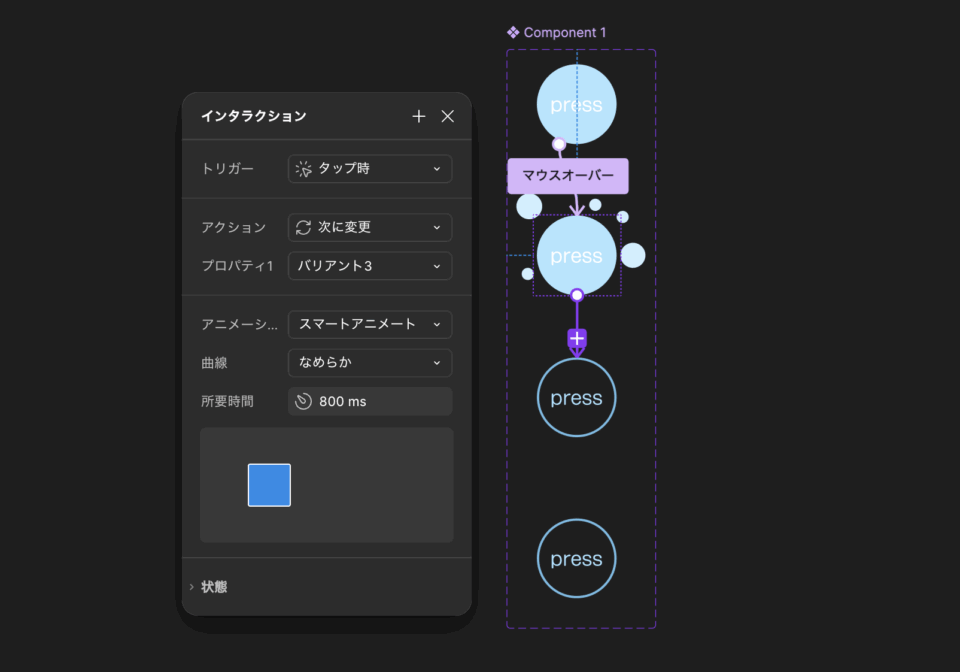Click the connection node below the second press circle

point(577,295)
